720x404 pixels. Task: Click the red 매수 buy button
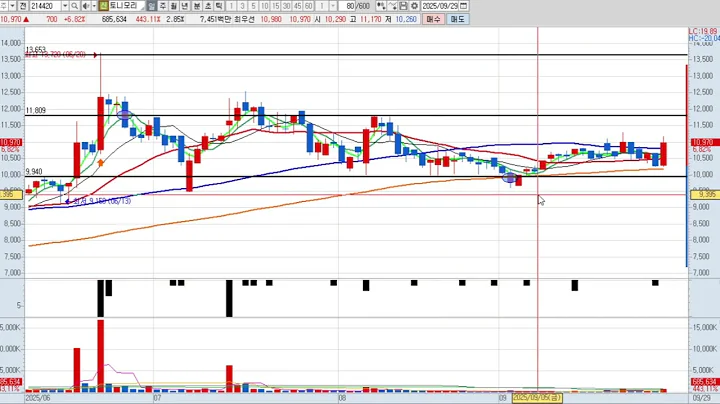pos(433,19)
